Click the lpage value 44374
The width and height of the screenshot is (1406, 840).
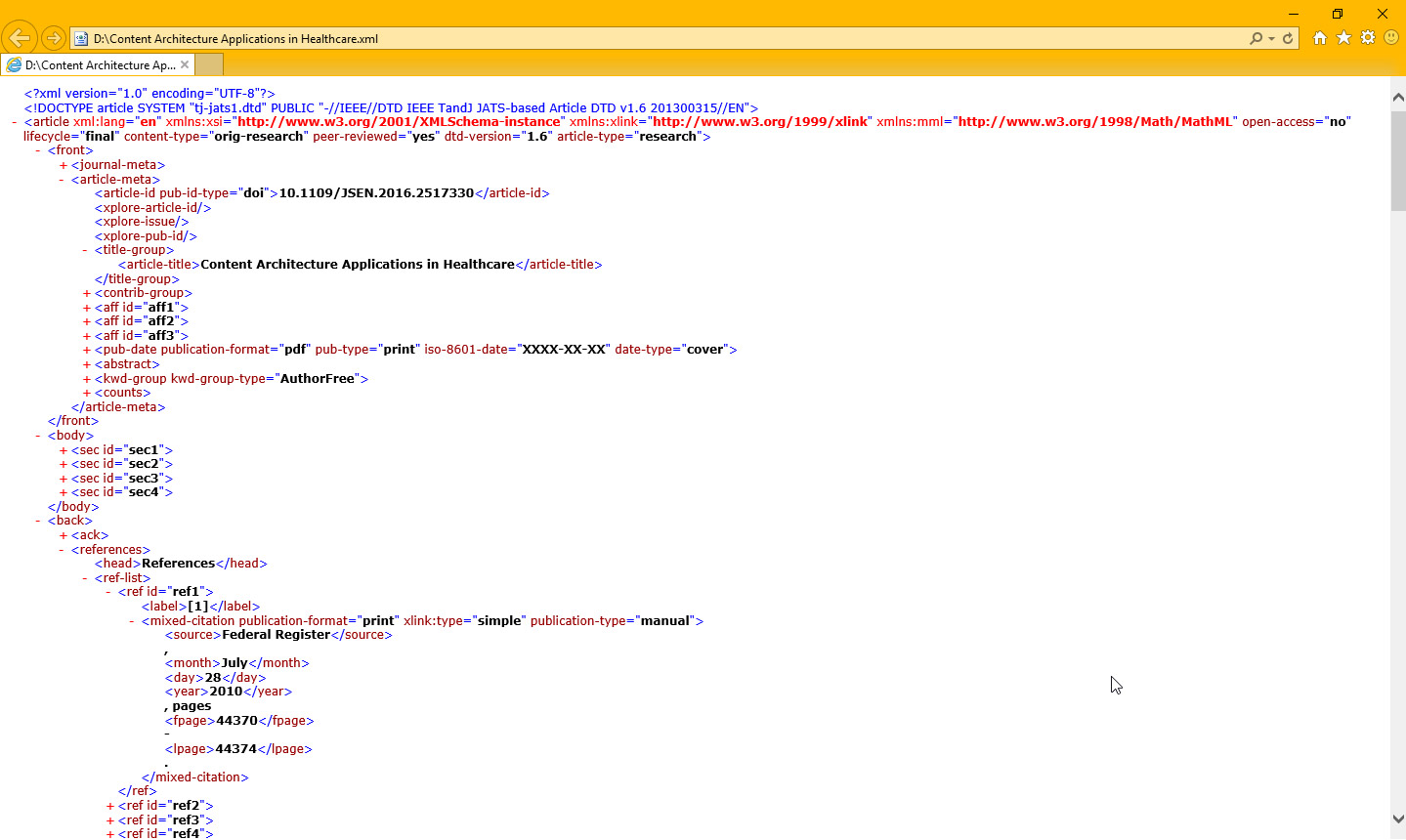pyautogui.click(x=235, y=749)
